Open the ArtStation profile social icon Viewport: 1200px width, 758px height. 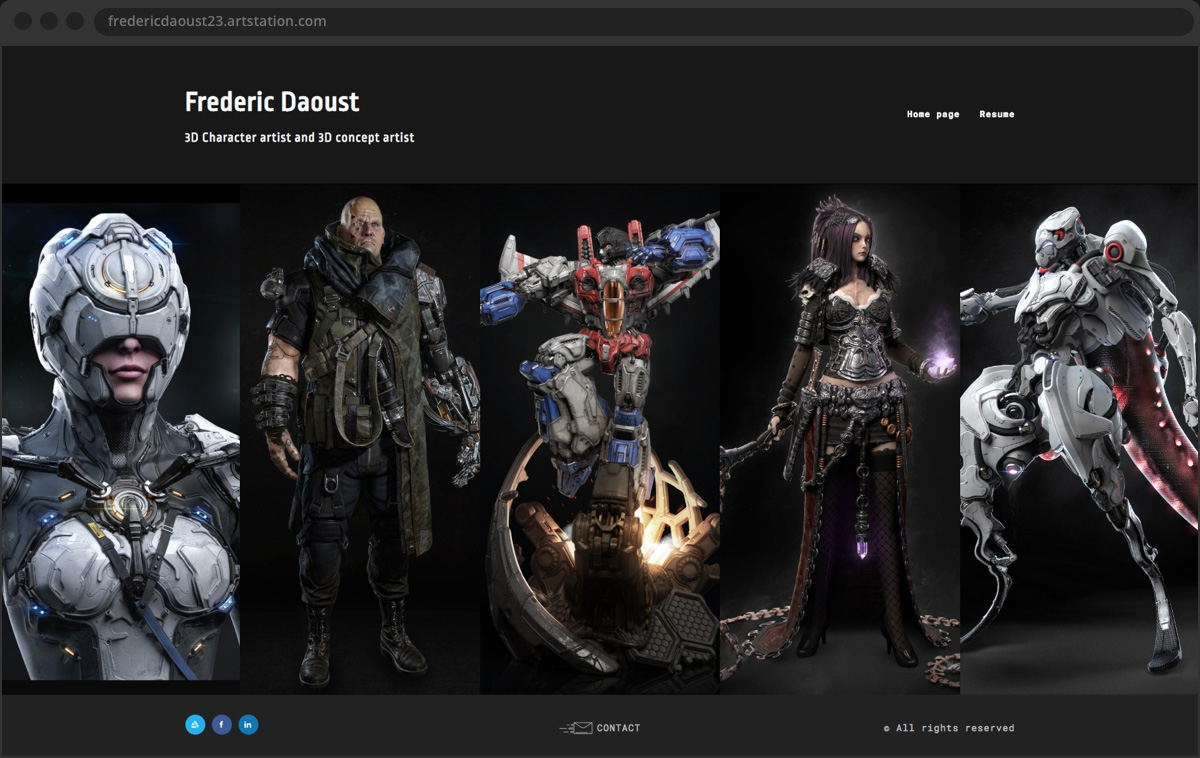point(195,725)
